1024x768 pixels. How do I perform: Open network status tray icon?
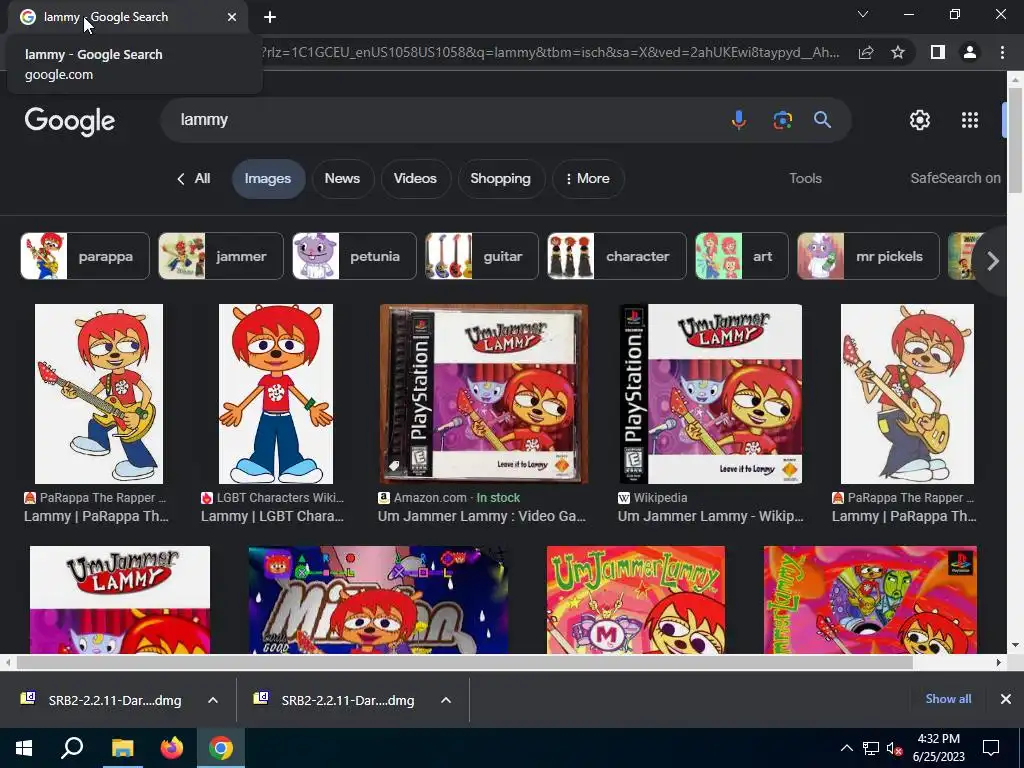point(871,748)
